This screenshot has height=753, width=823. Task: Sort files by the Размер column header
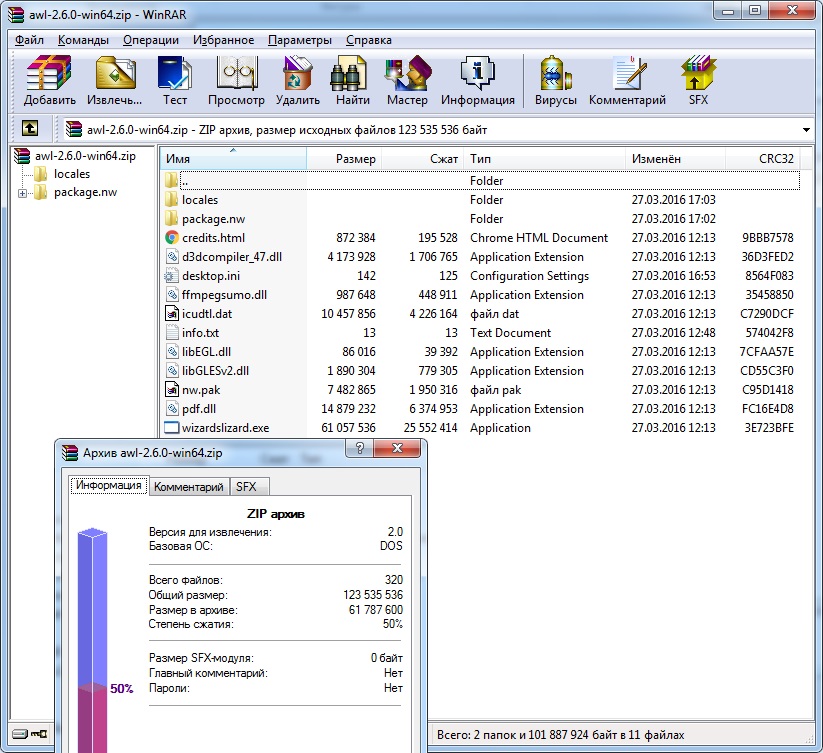[344, 158]
